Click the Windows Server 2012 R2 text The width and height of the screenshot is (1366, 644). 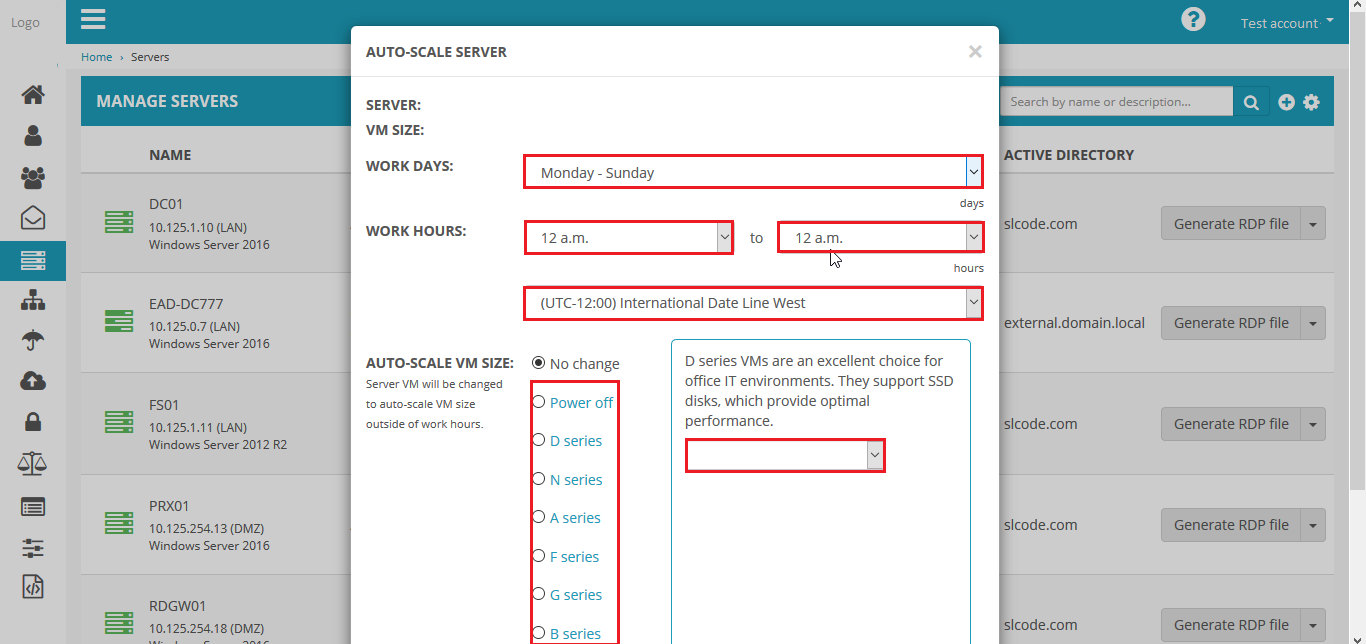coord(218,444)
